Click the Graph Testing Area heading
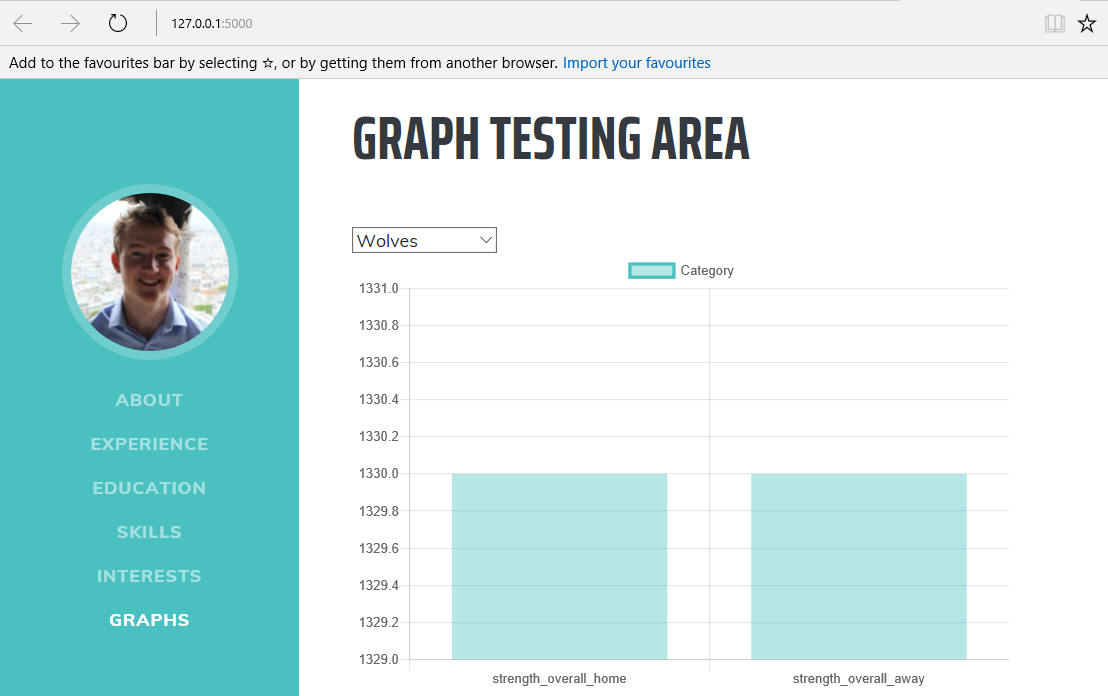The width and height of the screenshot is (1108, 696). (551, 139)
